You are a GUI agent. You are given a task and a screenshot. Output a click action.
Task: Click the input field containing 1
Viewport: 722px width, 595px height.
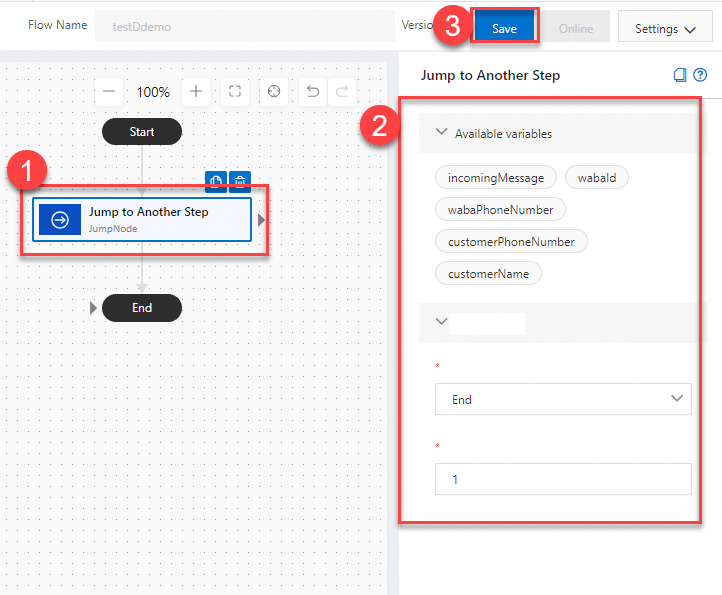[x=563, y=479]
